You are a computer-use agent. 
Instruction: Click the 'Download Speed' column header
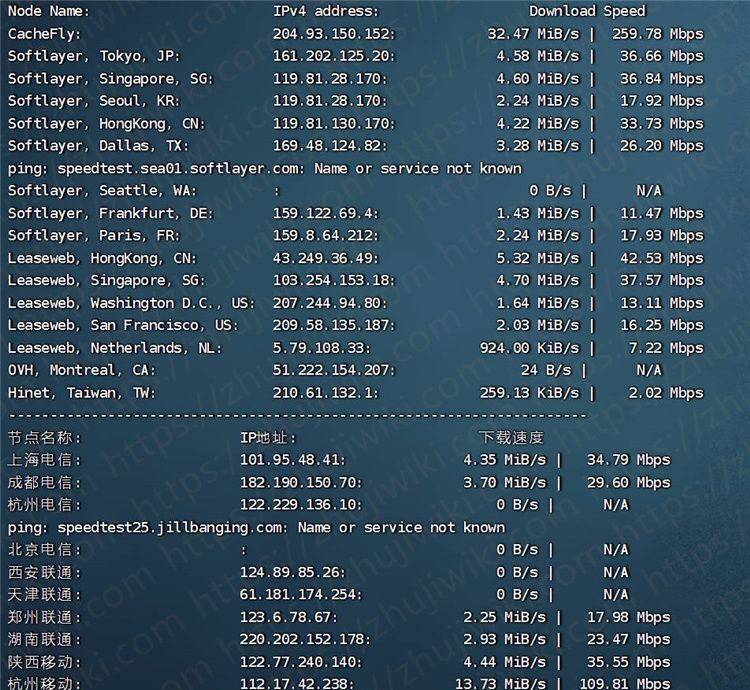pyautogui.click(x=587, y=11)
